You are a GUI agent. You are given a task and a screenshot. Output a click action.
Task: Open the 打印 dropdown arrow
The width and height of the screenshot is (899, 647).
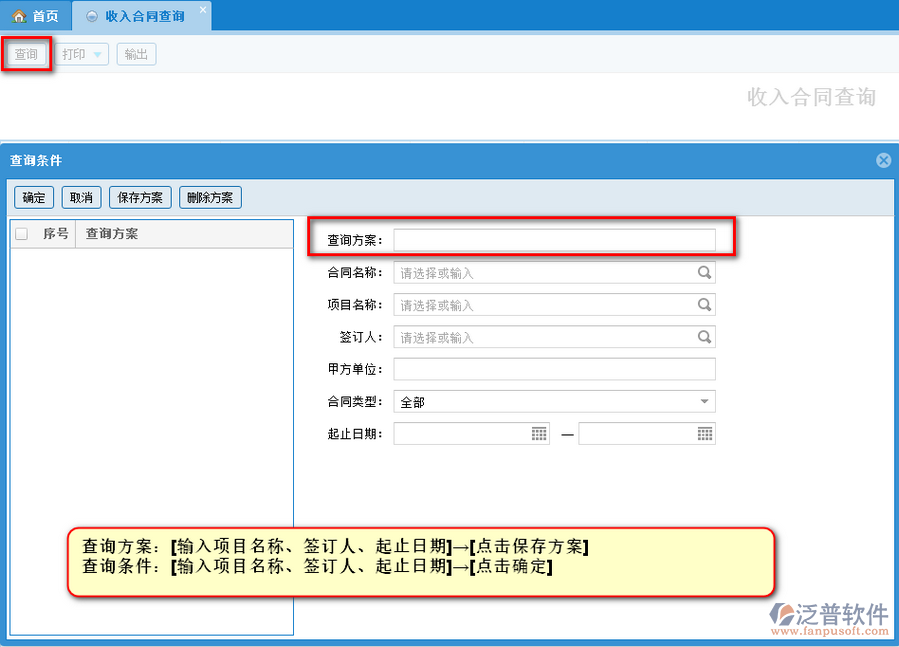pyautogui.click(x=98, y=55)
